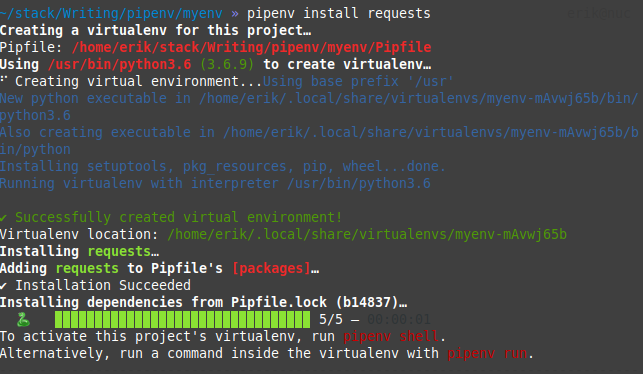Viewport: 643px width, 374px height.
Task: Click line 'Creating a virtualenv for this project…'
Action: click(x=155, y=30)
